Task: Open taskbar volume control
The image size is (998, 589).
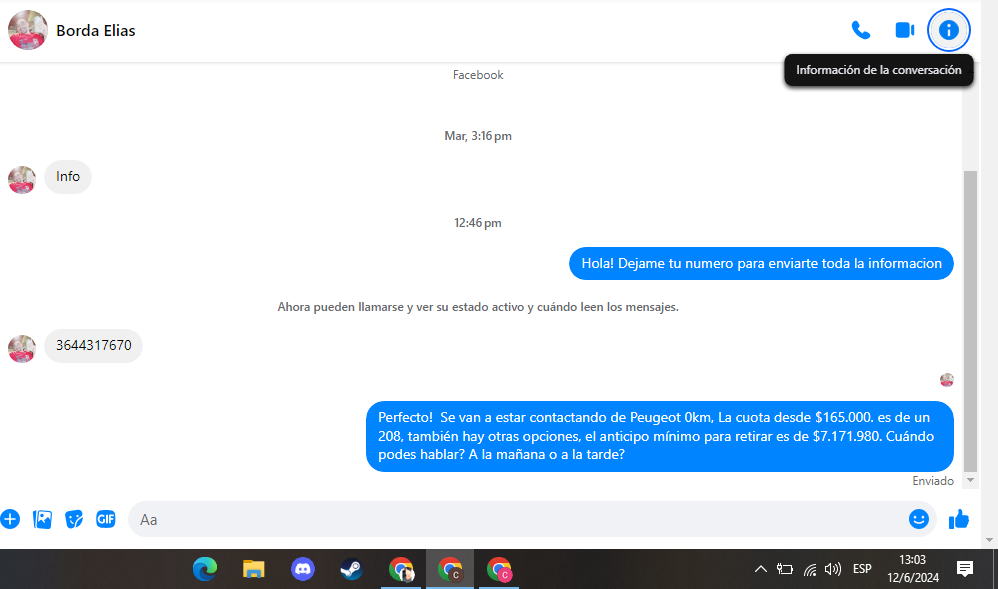Action: [x=833, y=569]
